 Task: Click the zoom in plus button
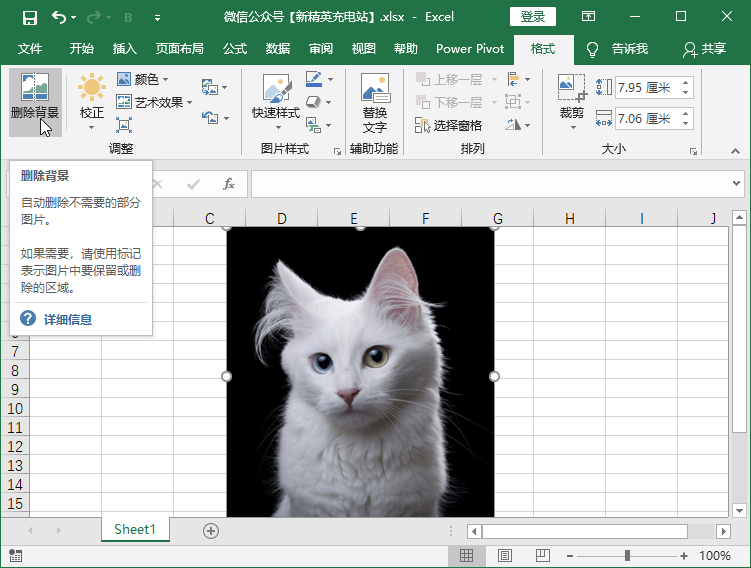click(x=683, y=556)
